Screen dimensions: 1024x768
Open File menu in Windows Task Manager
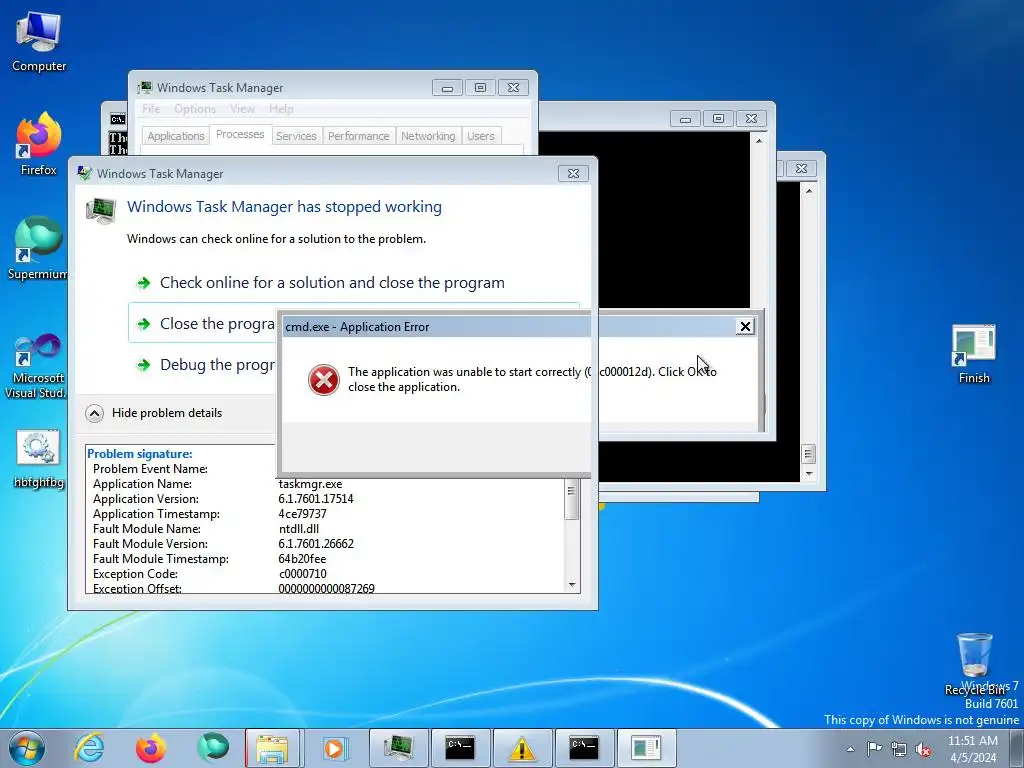coord(151,109)
